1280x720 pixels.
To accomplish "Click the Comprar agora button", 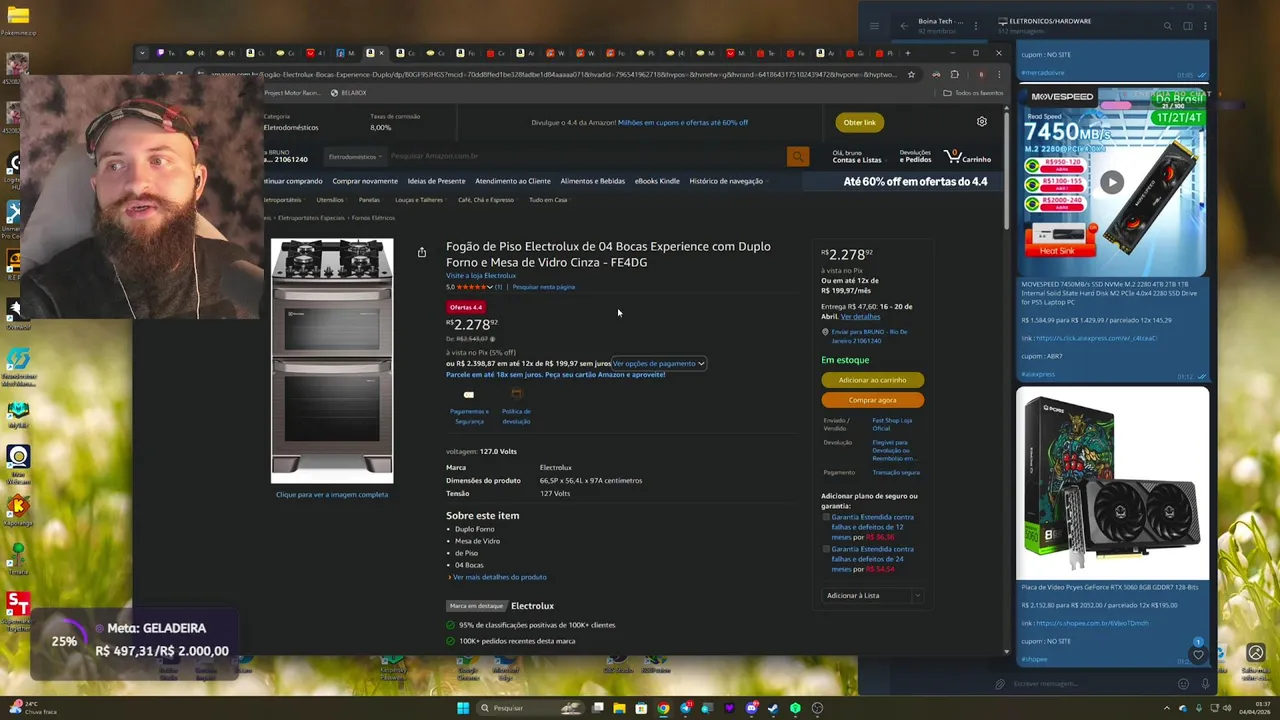I will (873, 400).
